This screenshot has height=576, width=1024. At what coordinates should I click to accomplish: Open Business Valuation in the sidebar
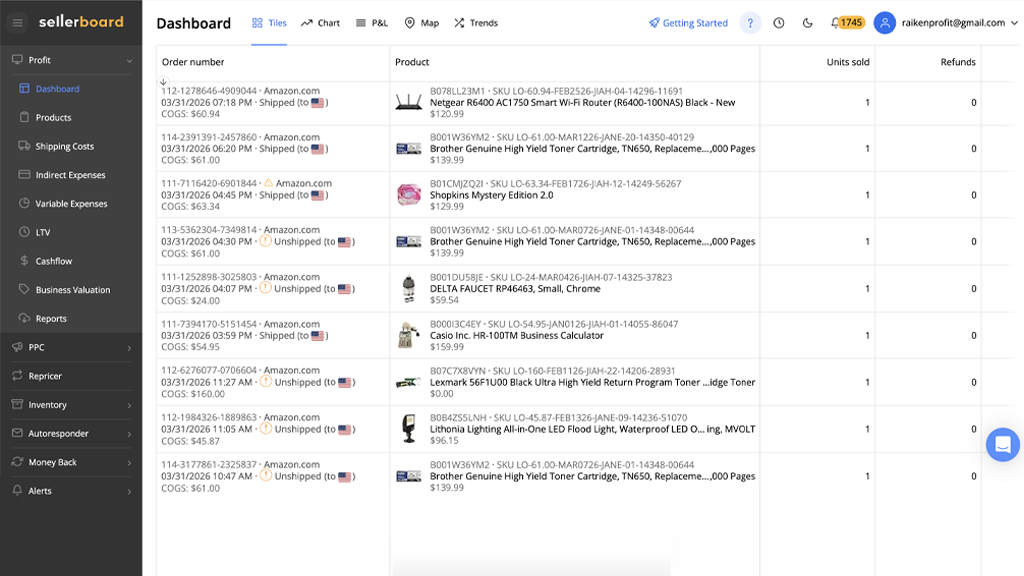tap(73, 290)
